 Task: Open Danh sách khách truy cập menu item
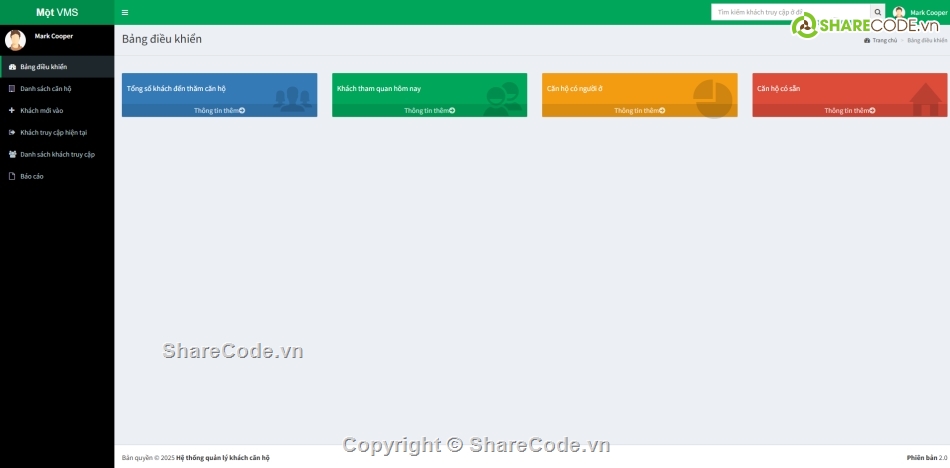click(x=57, y=154)
